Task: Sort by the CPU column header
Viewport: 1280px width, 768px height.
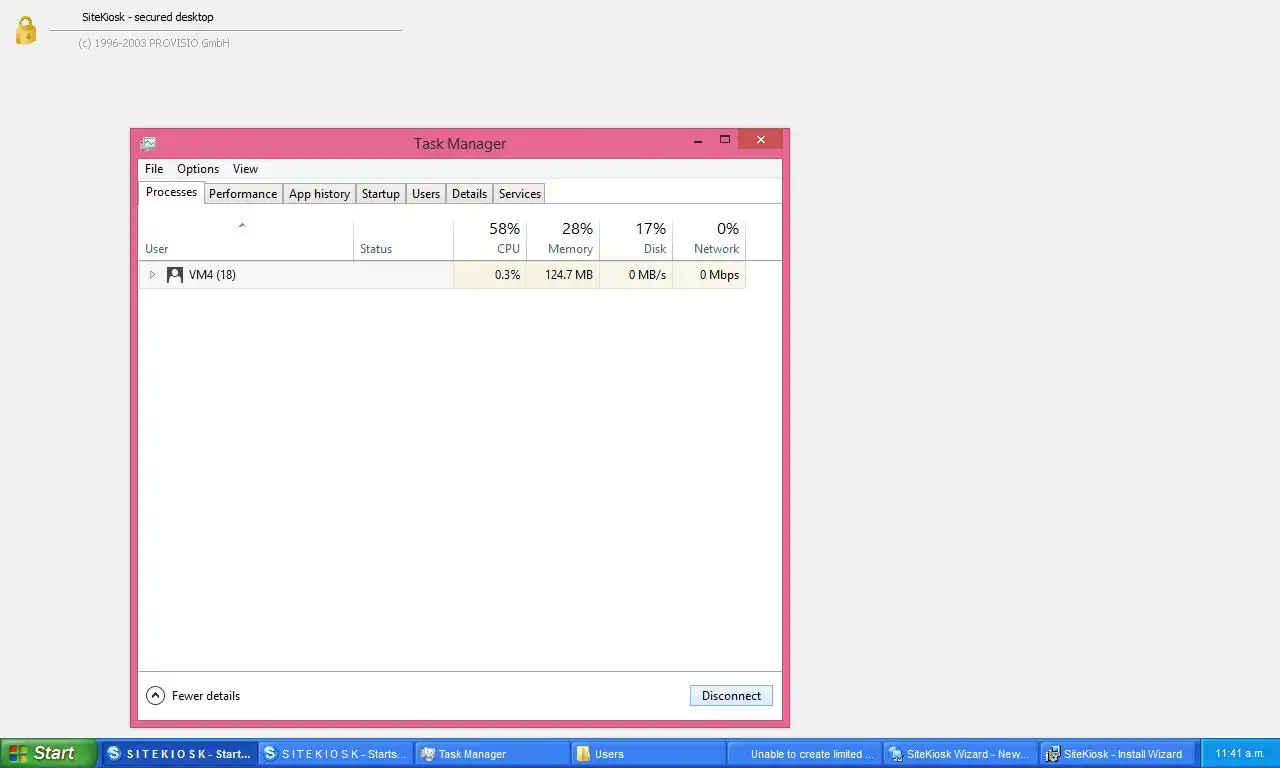Action: 490,240
